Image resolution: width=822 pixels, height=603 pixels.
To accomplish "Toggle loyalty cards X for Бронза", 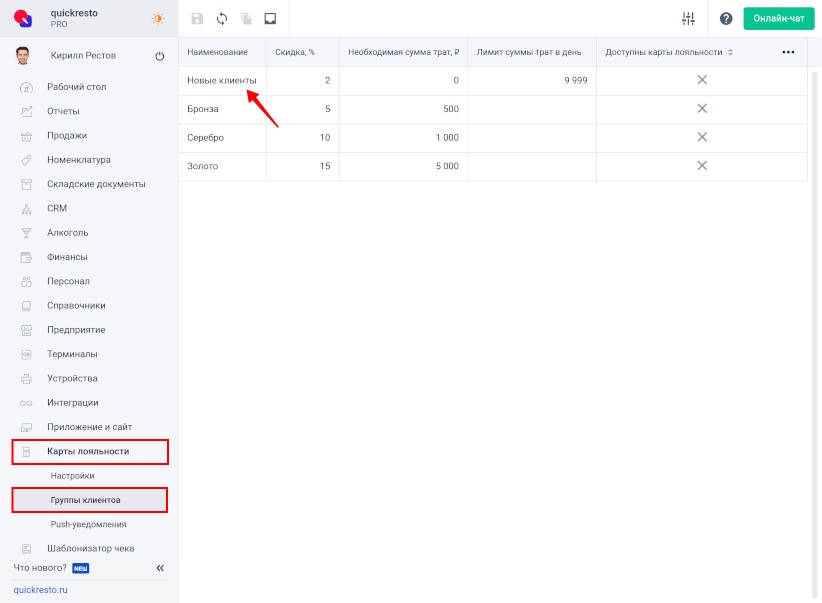I will pyautogui.click(x=702, y=109).
